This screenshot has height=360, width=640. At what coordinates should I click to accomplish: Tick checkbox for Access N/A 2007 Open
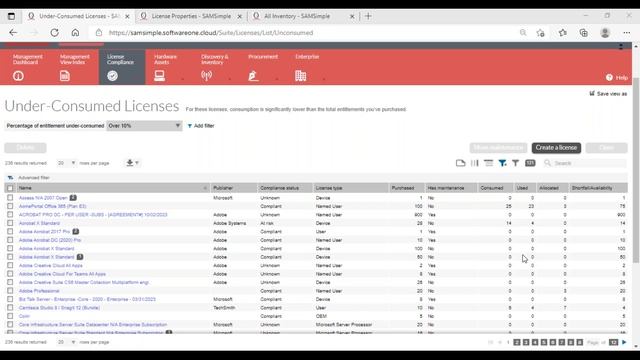point(10,198)
